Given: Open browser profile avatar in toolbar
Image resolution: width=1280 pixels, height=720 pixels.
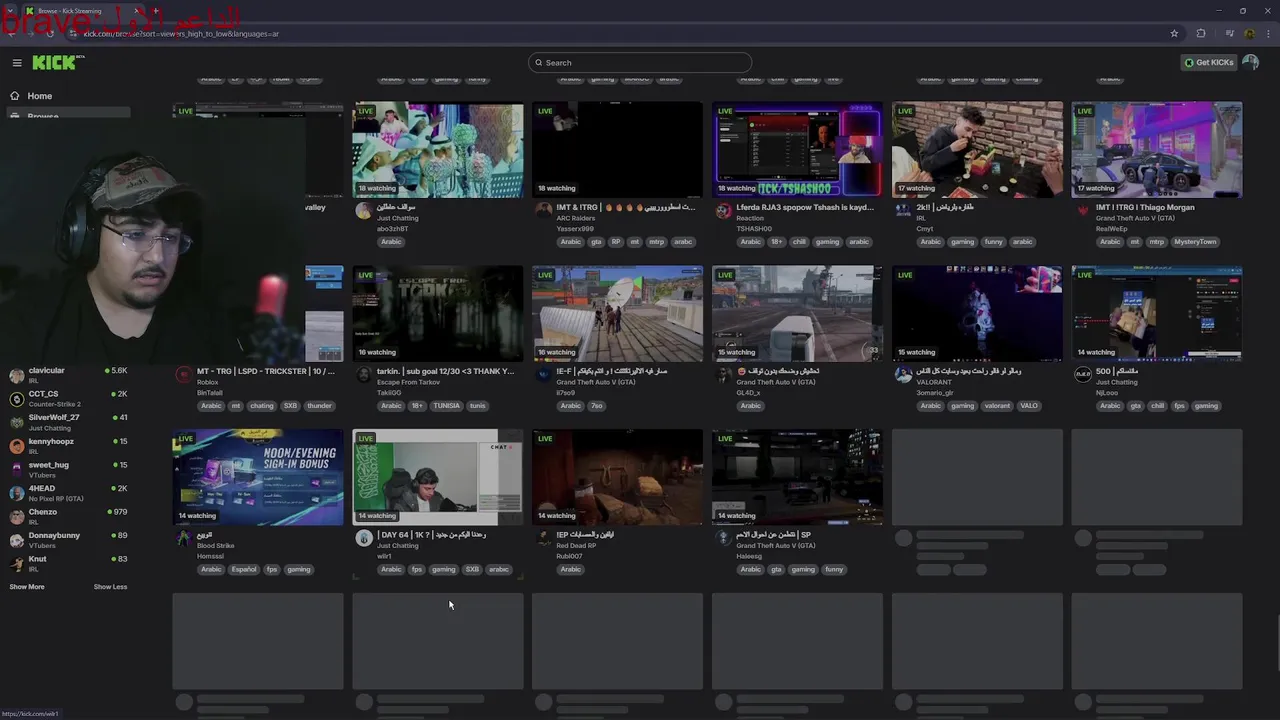Looking at the screenshot, I should (1250, 33).
